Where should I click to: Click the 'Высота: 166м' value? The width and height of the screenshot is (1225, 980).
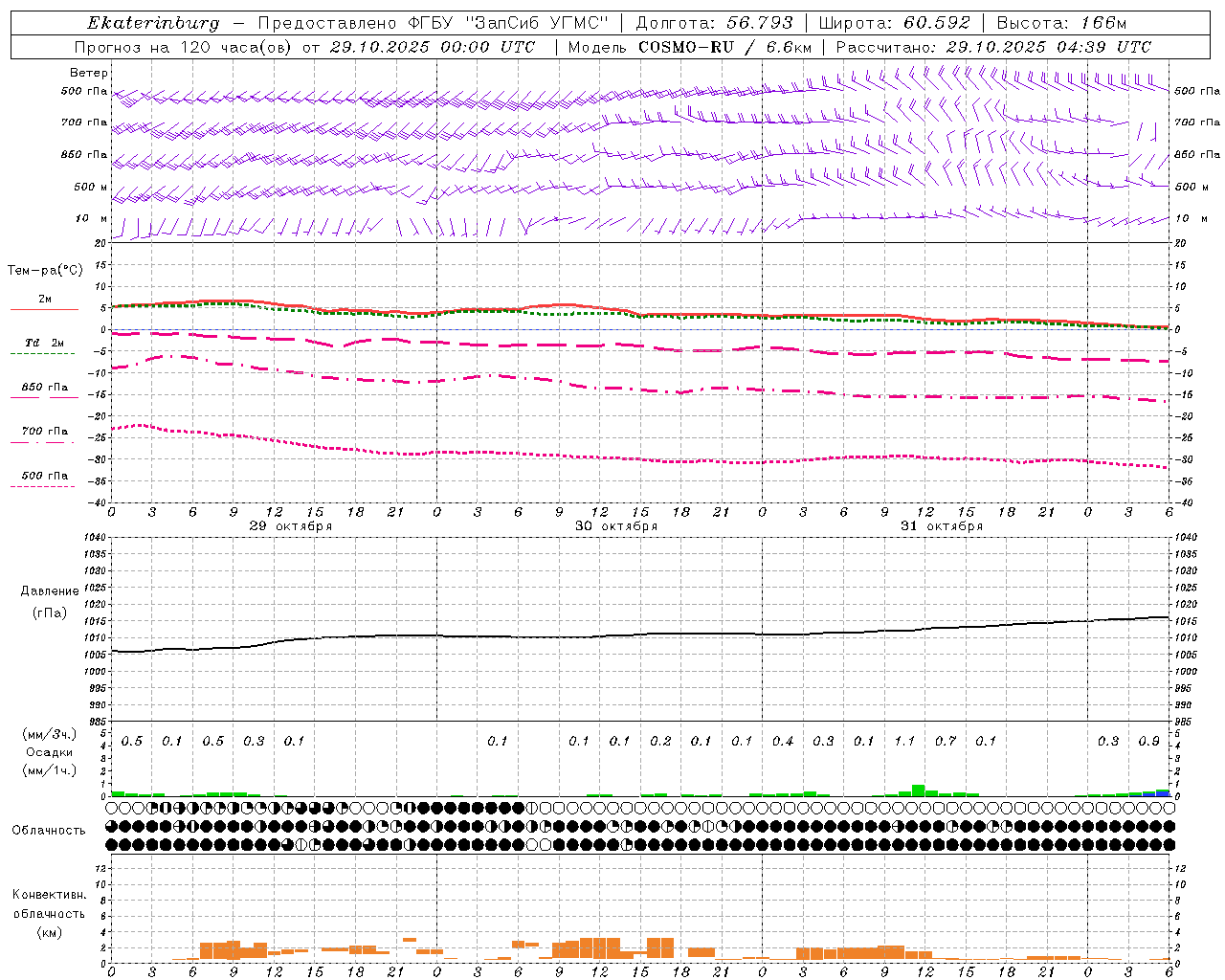[1061, 23]
